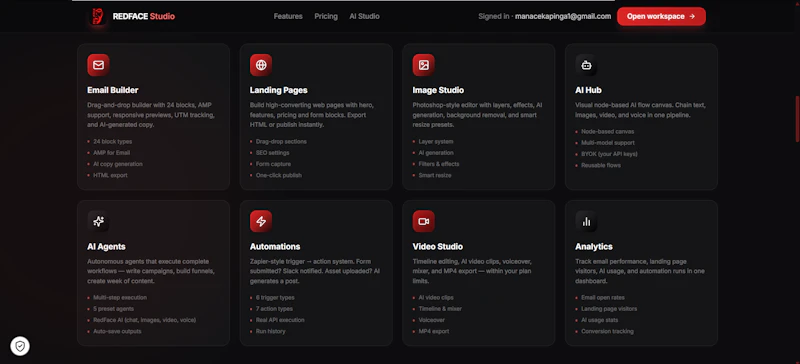The height and width of the screenshot is (364, 800).
Task: Click the 'Layer system' bullet
Action: pyautogui.click(x=433, y=141)
